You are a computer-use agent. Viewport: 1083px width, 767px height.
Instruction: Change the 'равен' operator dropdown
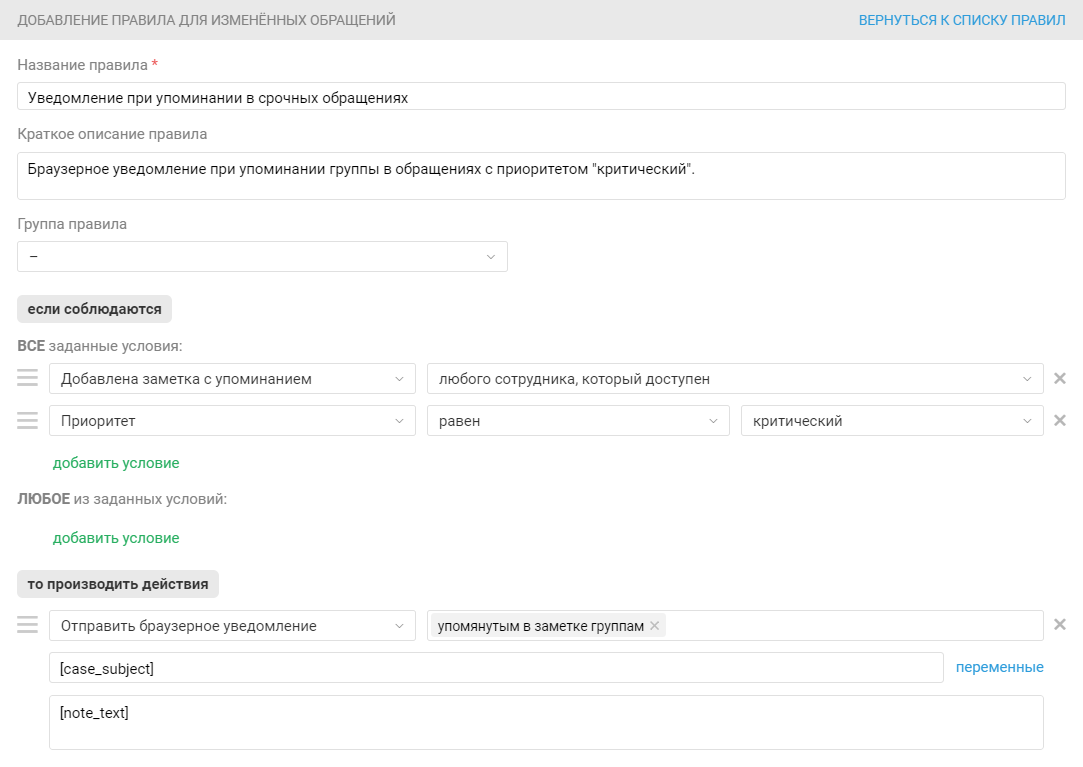(x=578, y=421)
